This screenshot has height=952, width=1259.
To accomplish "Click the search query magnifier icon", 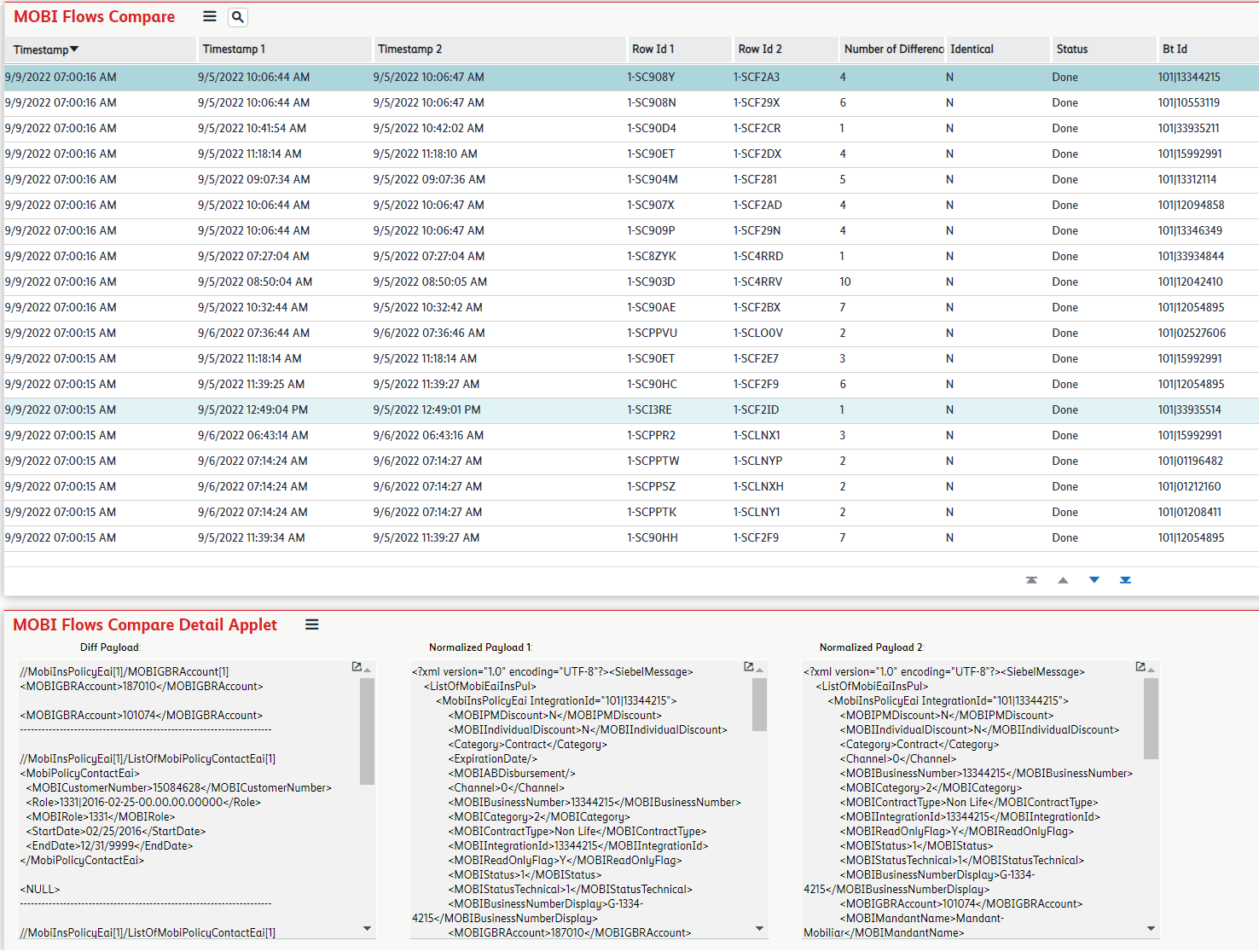I will [238, 16].
